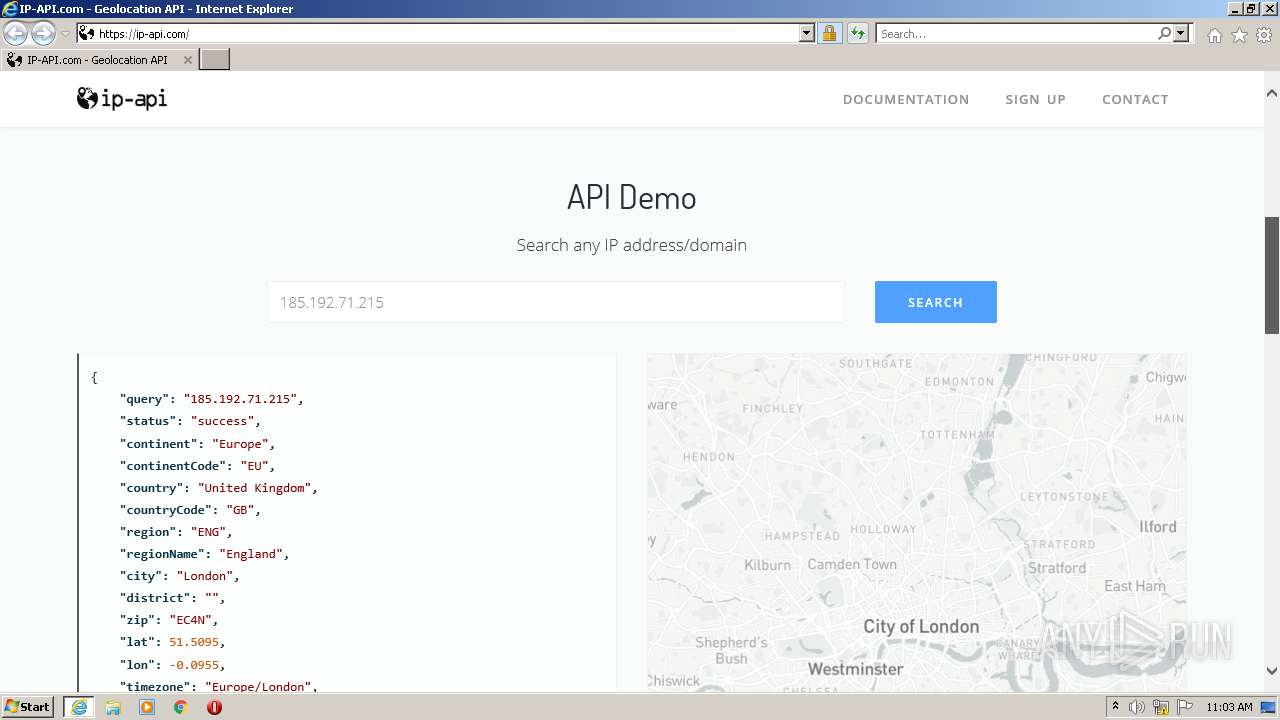This screenshot has width=1280, height=720.
Task: Open the recent pages dropdown arrow
Action: pyautogui.click(x=65, y=34)
